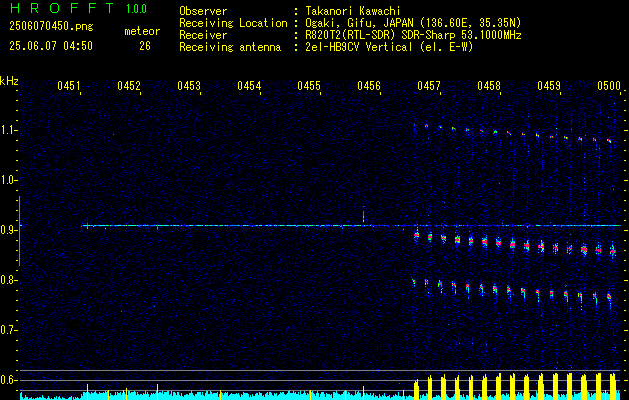Screen dimensions: 629x400
Task: Click the 0.9 kHz axis label
Action: pos(7,230)
